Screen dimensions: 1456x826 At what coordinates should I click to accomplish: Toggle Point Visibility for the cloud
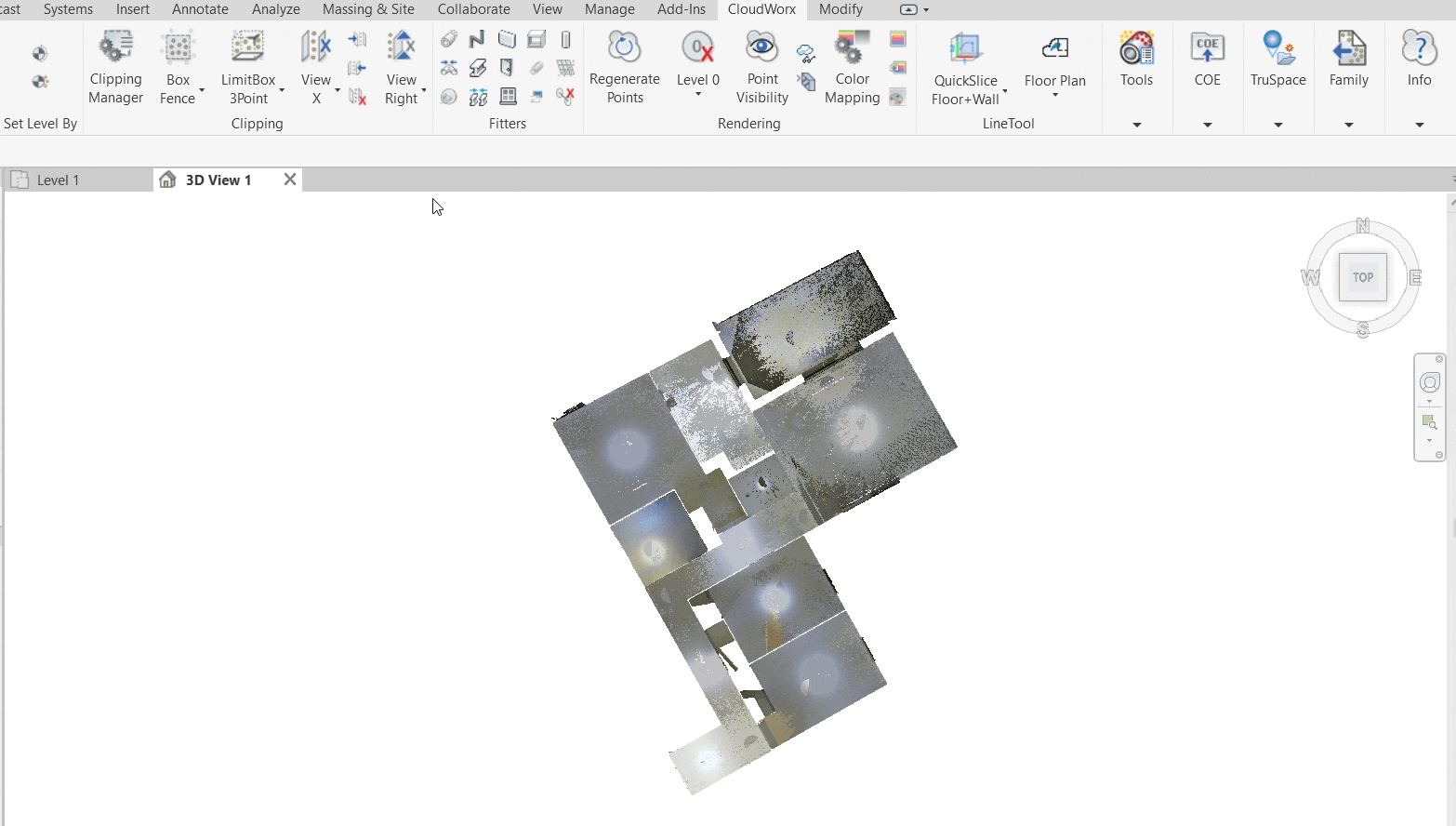click(761, 67)
